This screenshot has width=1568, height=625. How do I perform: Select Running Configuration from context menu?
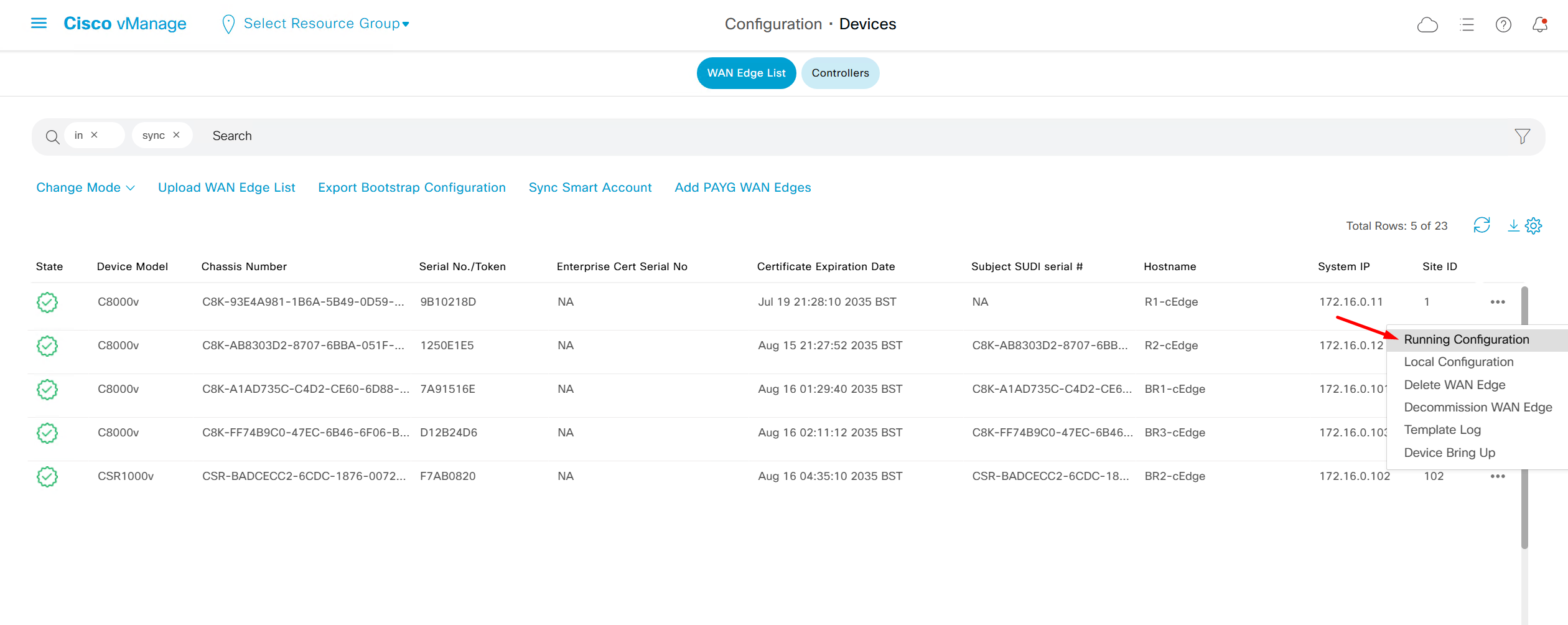point(1466,339)
